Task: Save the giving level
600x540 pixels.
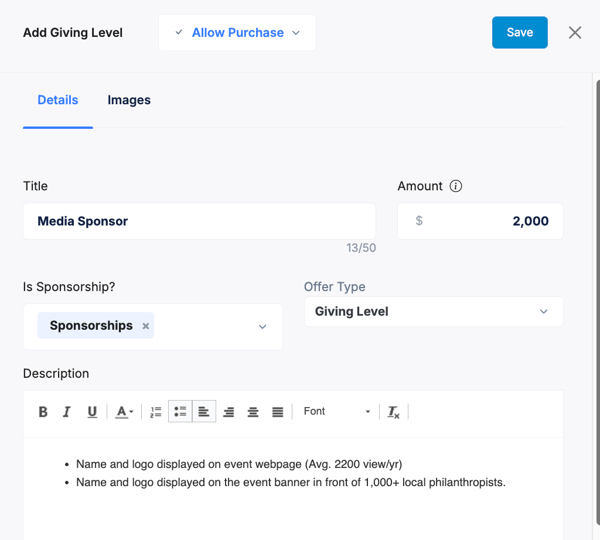Action: point(519,33)
